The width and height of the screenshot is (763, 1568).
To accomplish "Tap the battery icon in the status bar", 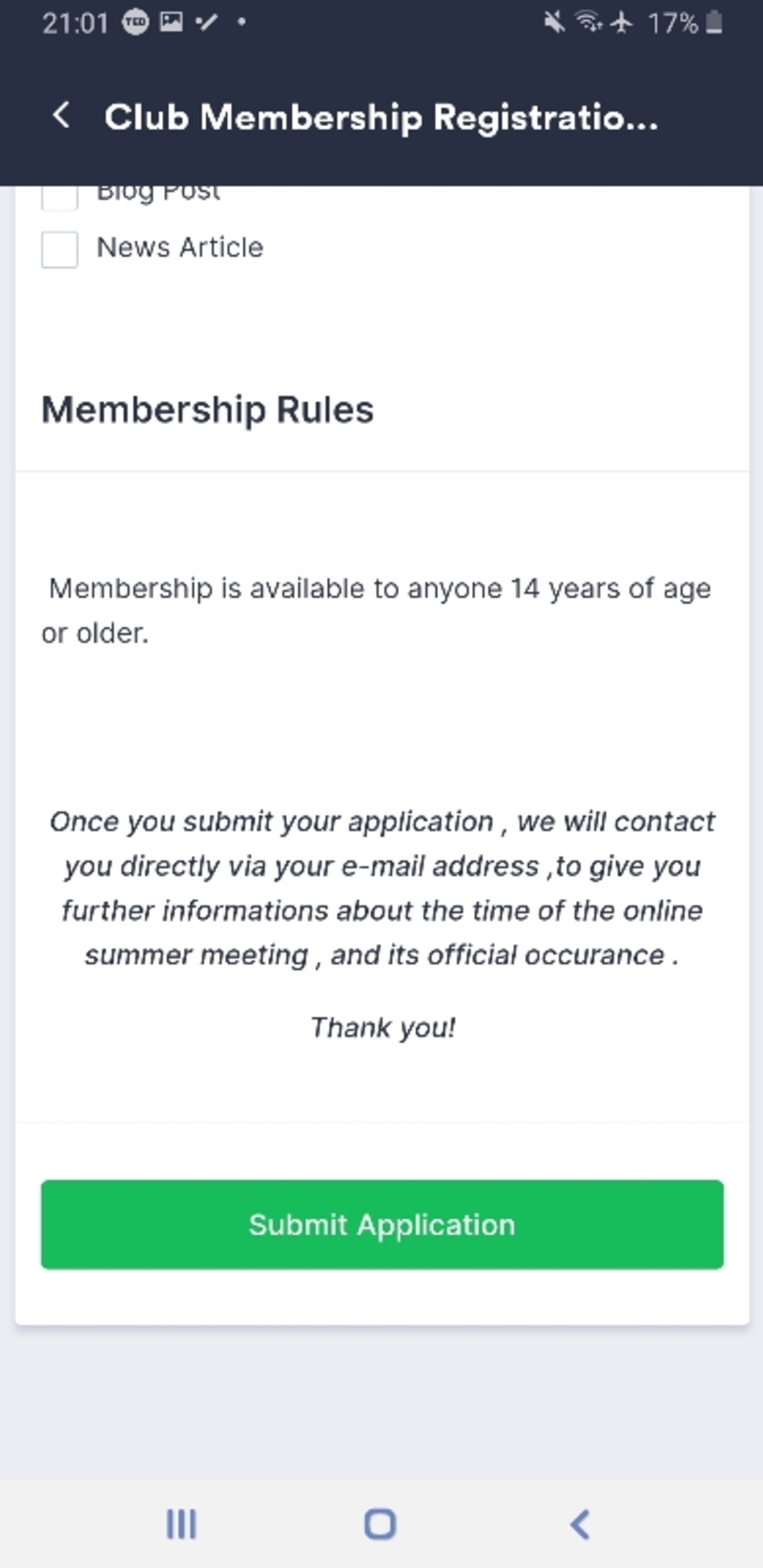I will [x=713, y=23].
